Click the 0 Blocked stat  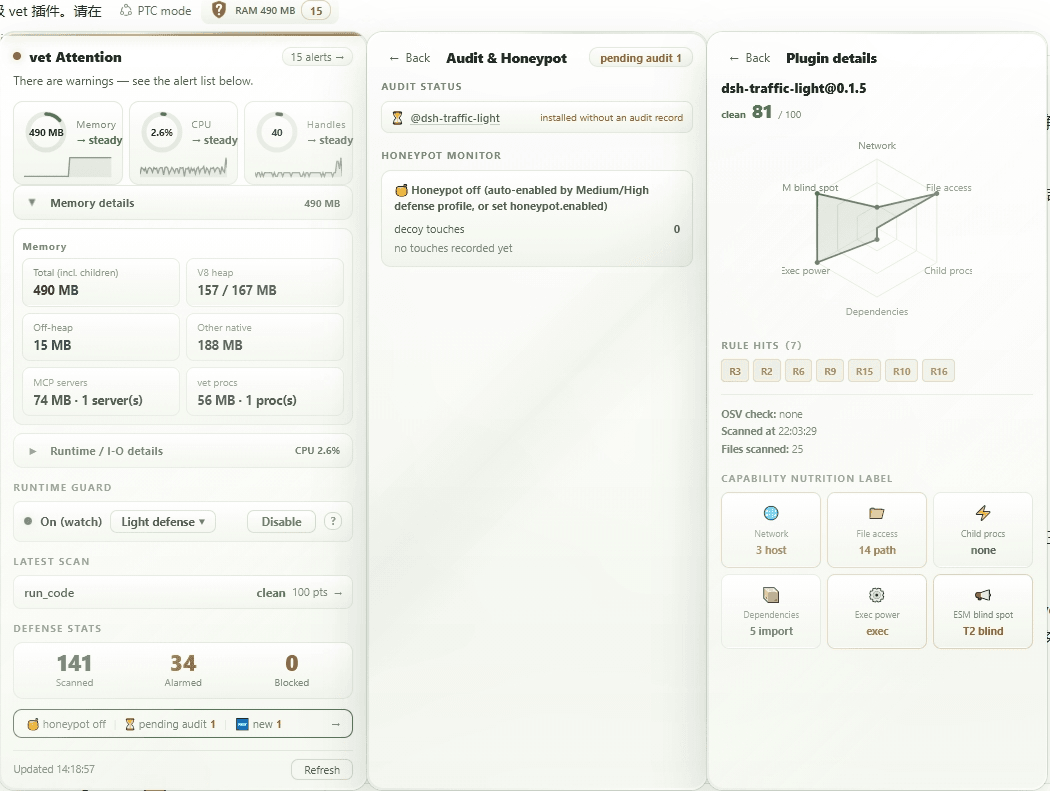click(x=291, y=670)
